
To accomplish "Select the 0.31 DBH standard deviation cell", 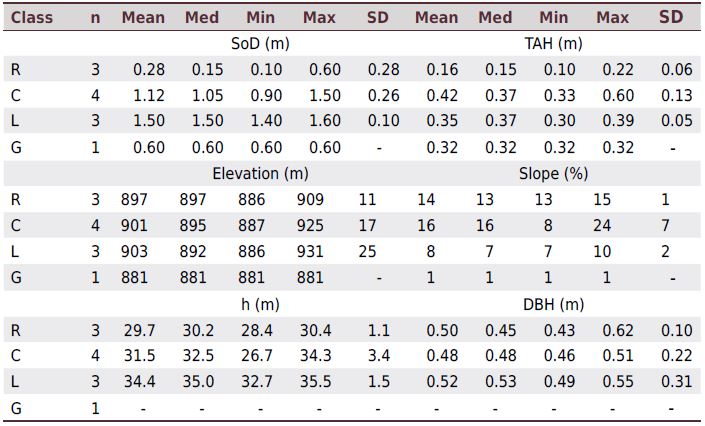I will (x=676, y=382).
